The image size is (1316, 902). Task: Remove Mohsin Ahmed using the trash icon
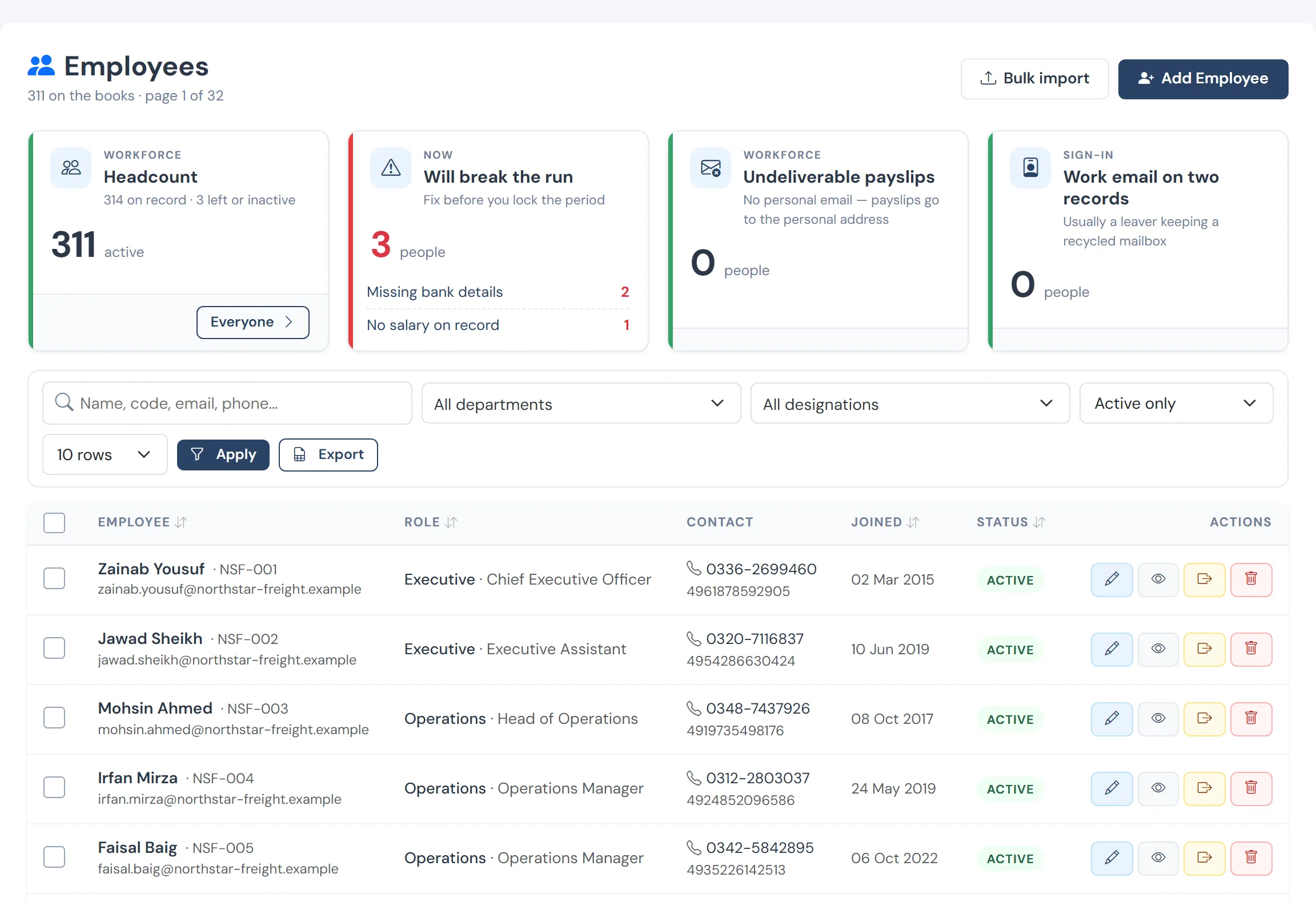(x=1251, y=719)
